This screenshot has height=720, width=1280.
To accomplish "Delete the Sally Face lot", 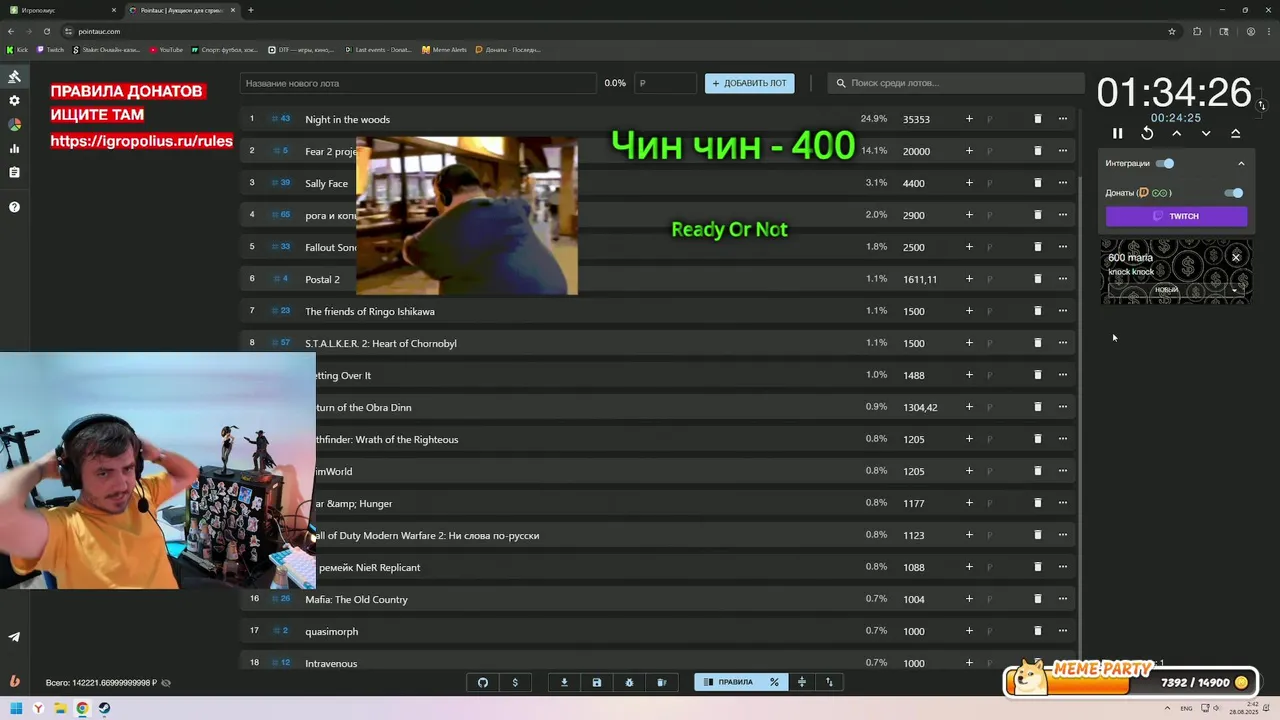I will 1037,183.
